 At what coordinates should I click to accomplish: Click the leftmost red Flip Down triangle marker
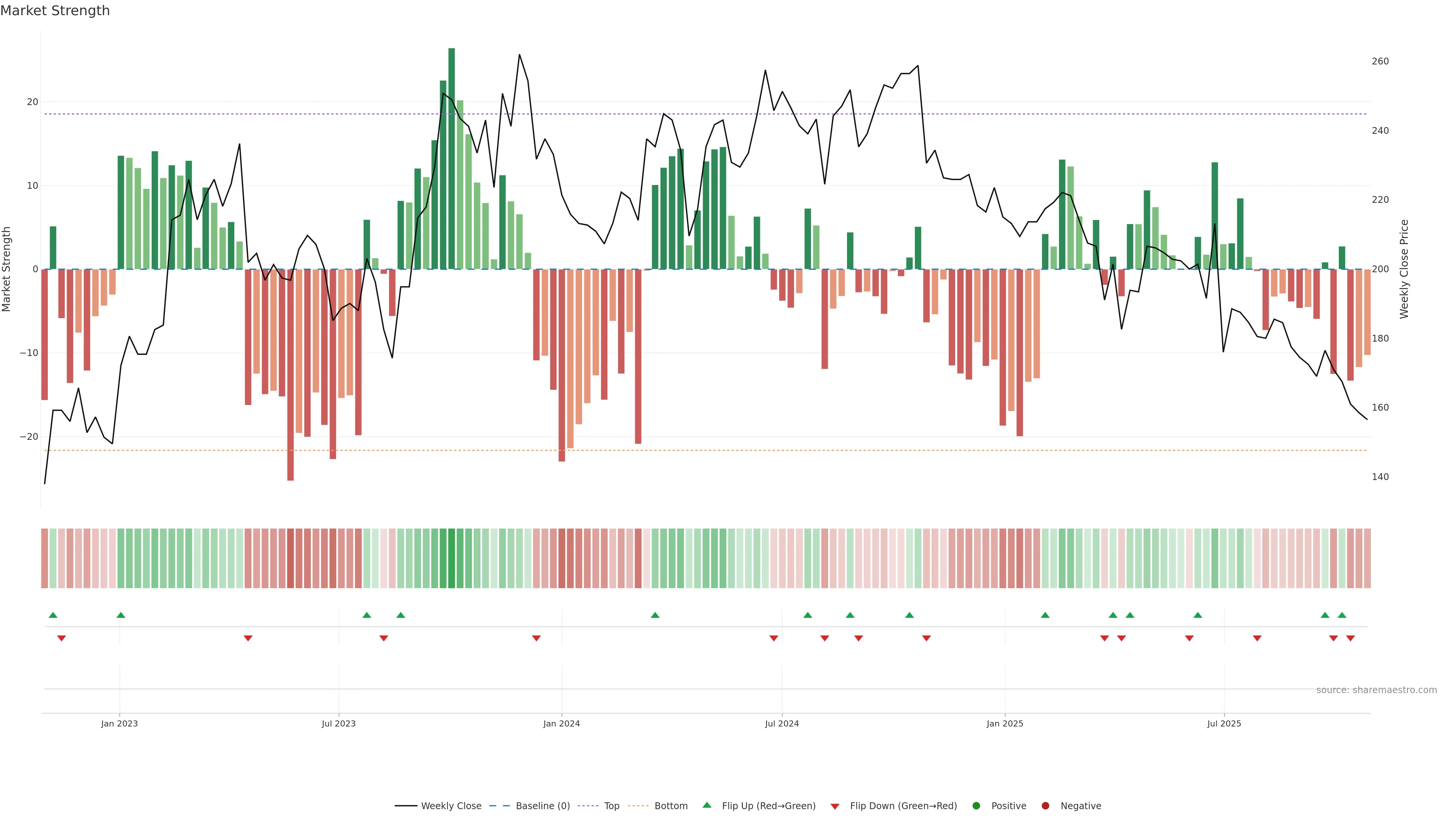click(61, 638)
